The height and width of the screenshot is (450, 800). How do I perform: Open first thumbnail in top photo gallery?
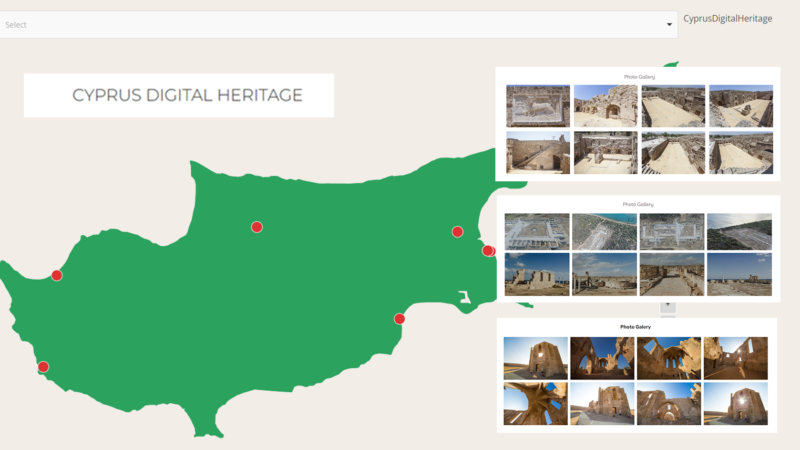[x=538, y=106]
